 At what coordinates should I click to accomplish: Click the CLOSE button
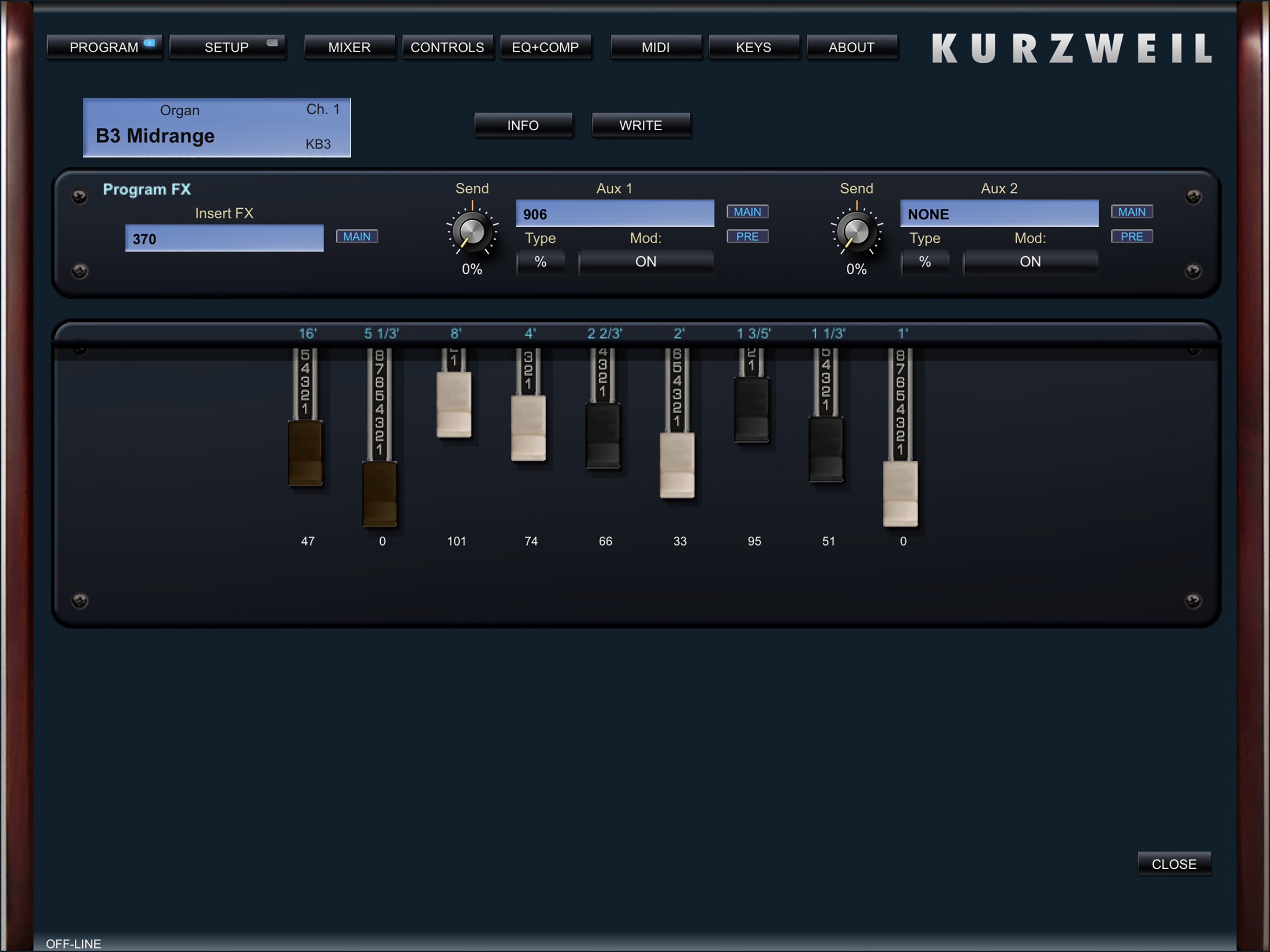(1174, 864)
